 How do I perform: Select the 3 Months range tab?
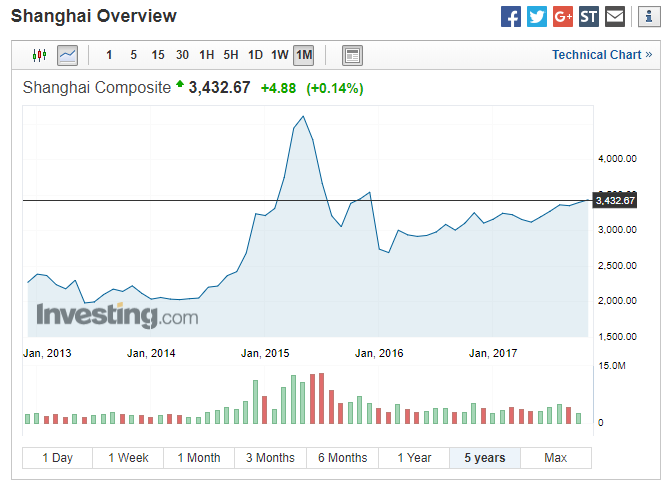(270, 458)
